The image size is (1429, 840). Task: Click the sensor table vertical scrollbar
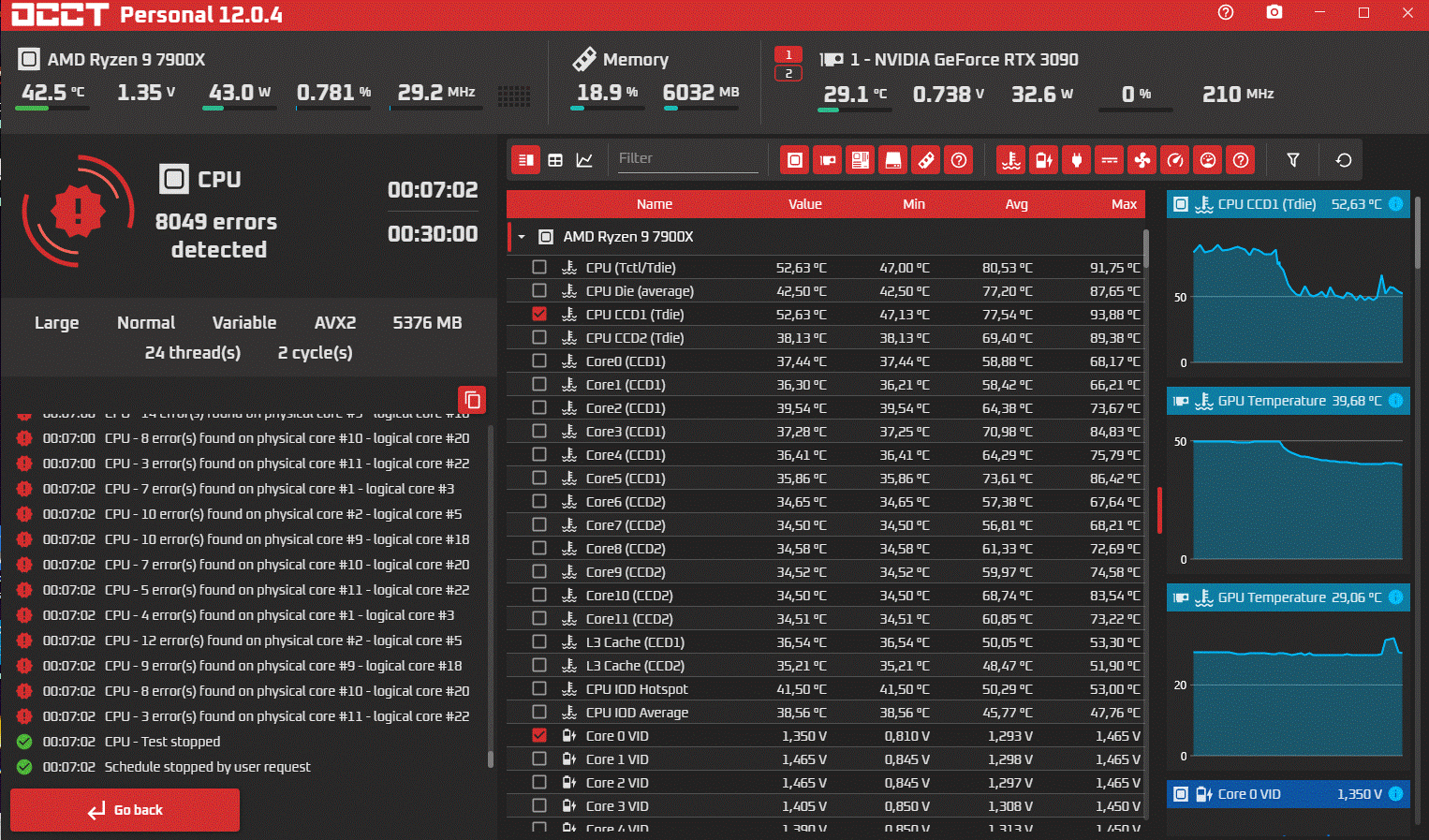point(1146,248)
